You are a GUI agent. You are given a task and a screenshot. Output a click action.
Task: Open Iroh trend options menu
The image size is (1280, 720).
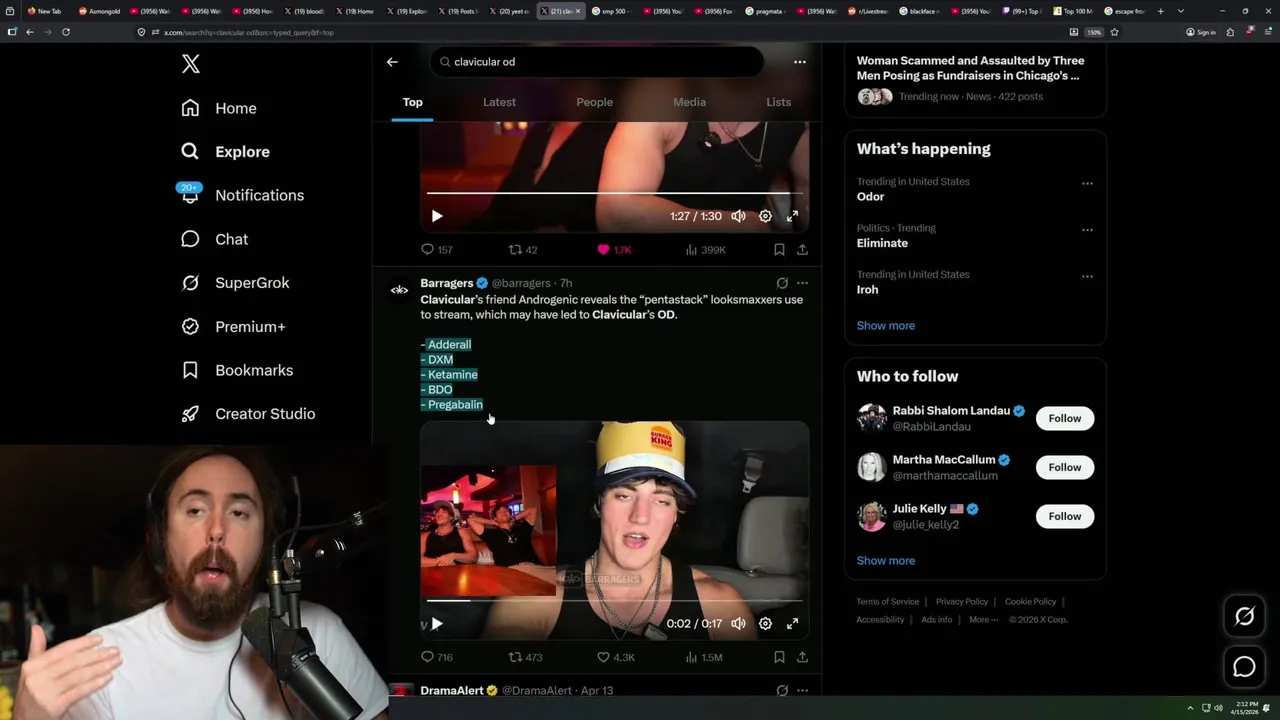tap(1087, 276)
